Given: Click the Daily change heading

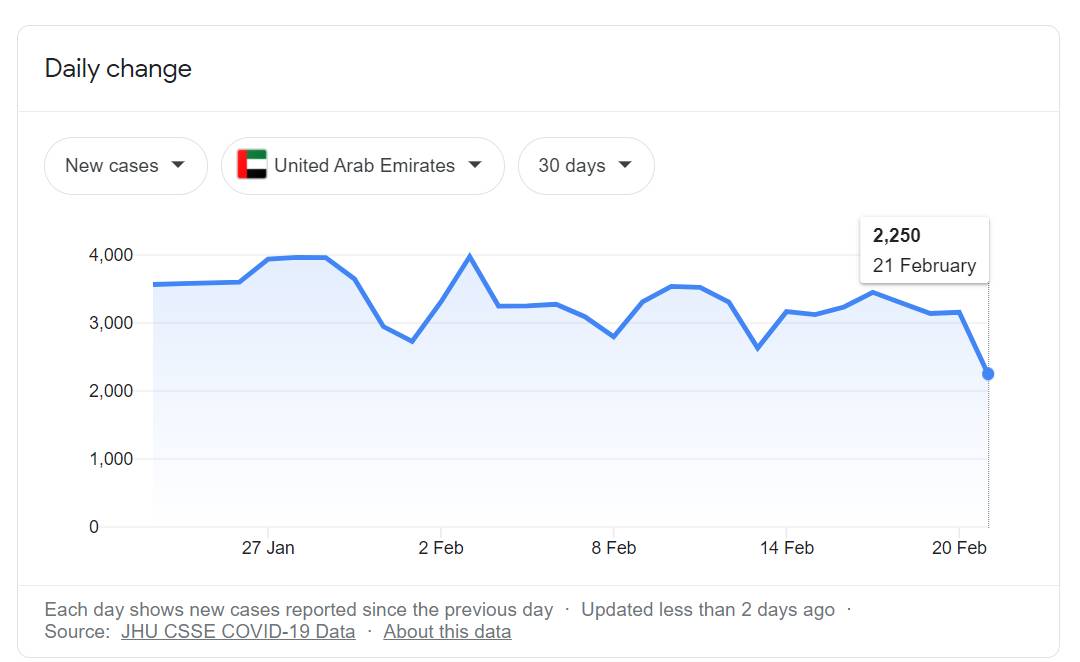Looking at the screenshot, I should click(118, 69).
